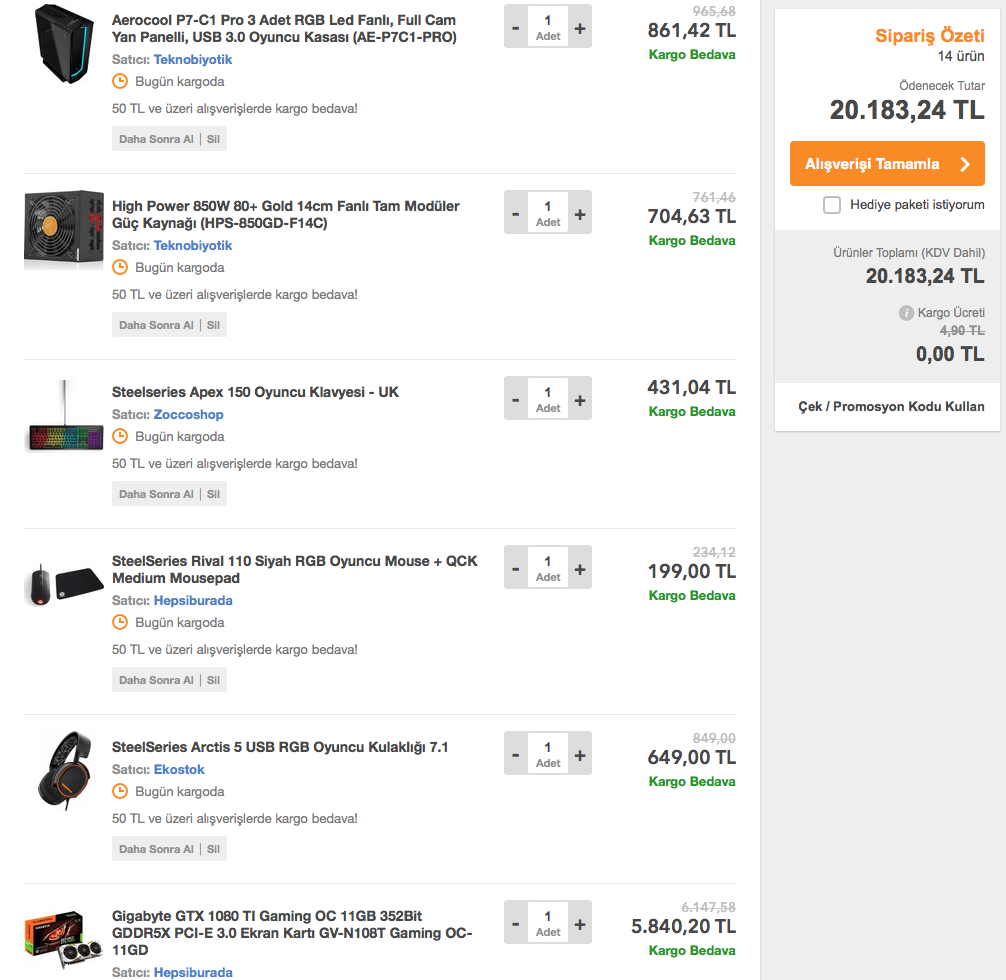The height and width of the screenshot is (980, 1006).
Task: Open seller link 'Ekostok'
Action: point(179,769)
